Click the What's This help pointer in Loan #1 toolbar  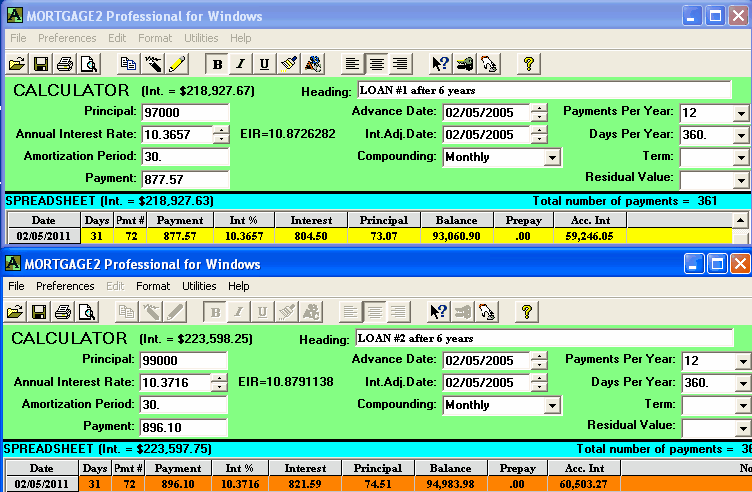[440, 63]
